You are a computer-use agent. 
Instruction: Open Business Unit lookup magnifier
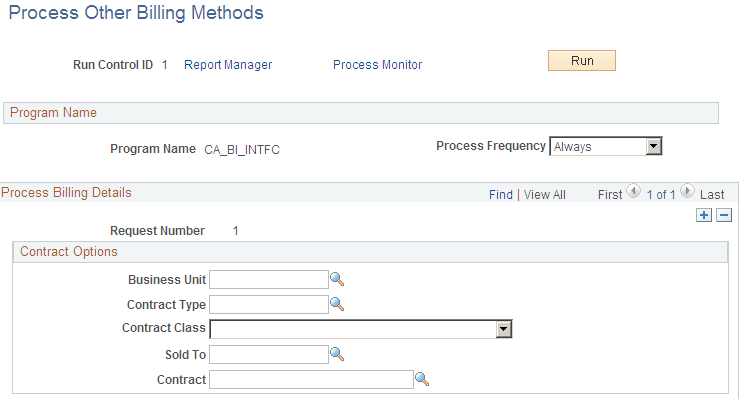click(337, 279)
